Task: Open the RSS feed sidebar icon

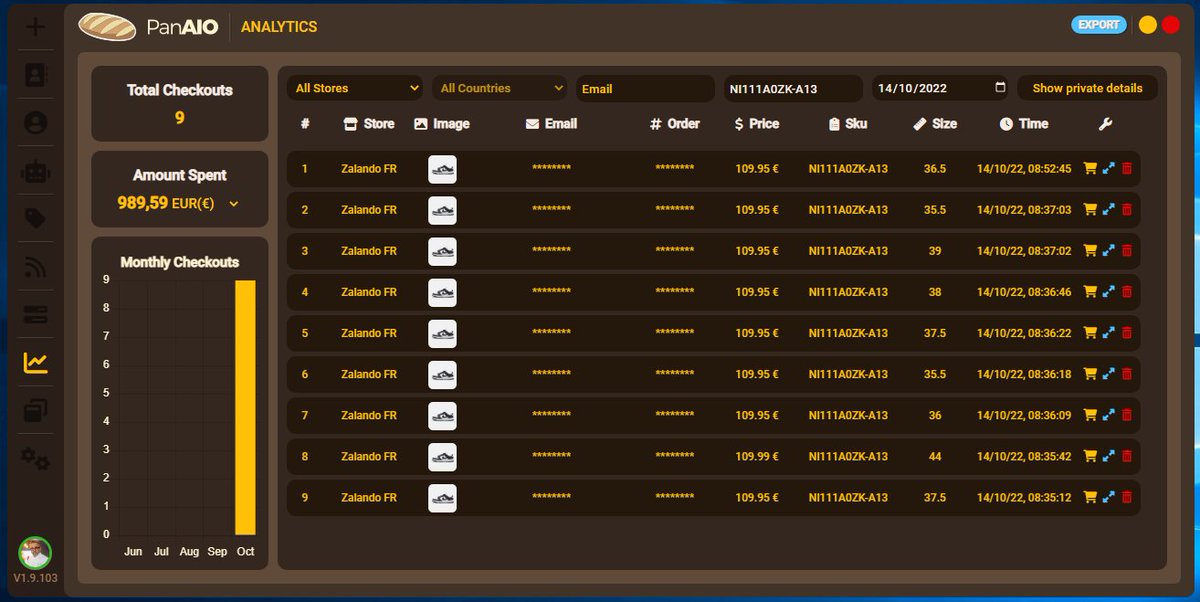Action: (35, 267)
